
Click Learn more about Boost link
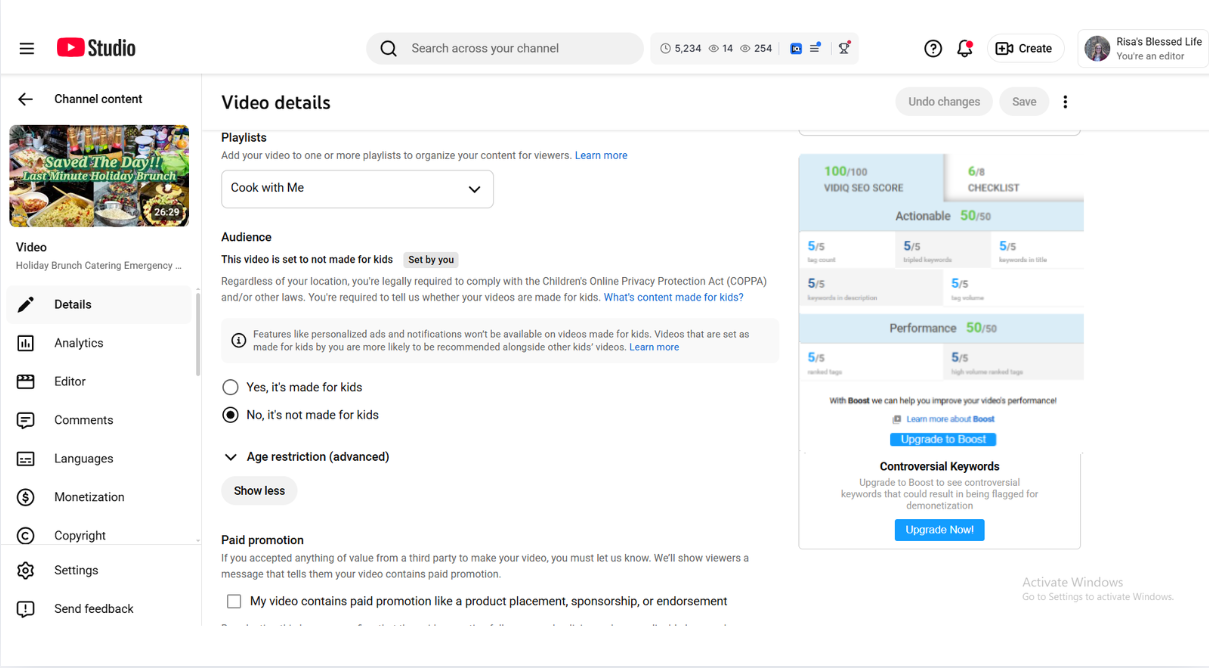950,419
